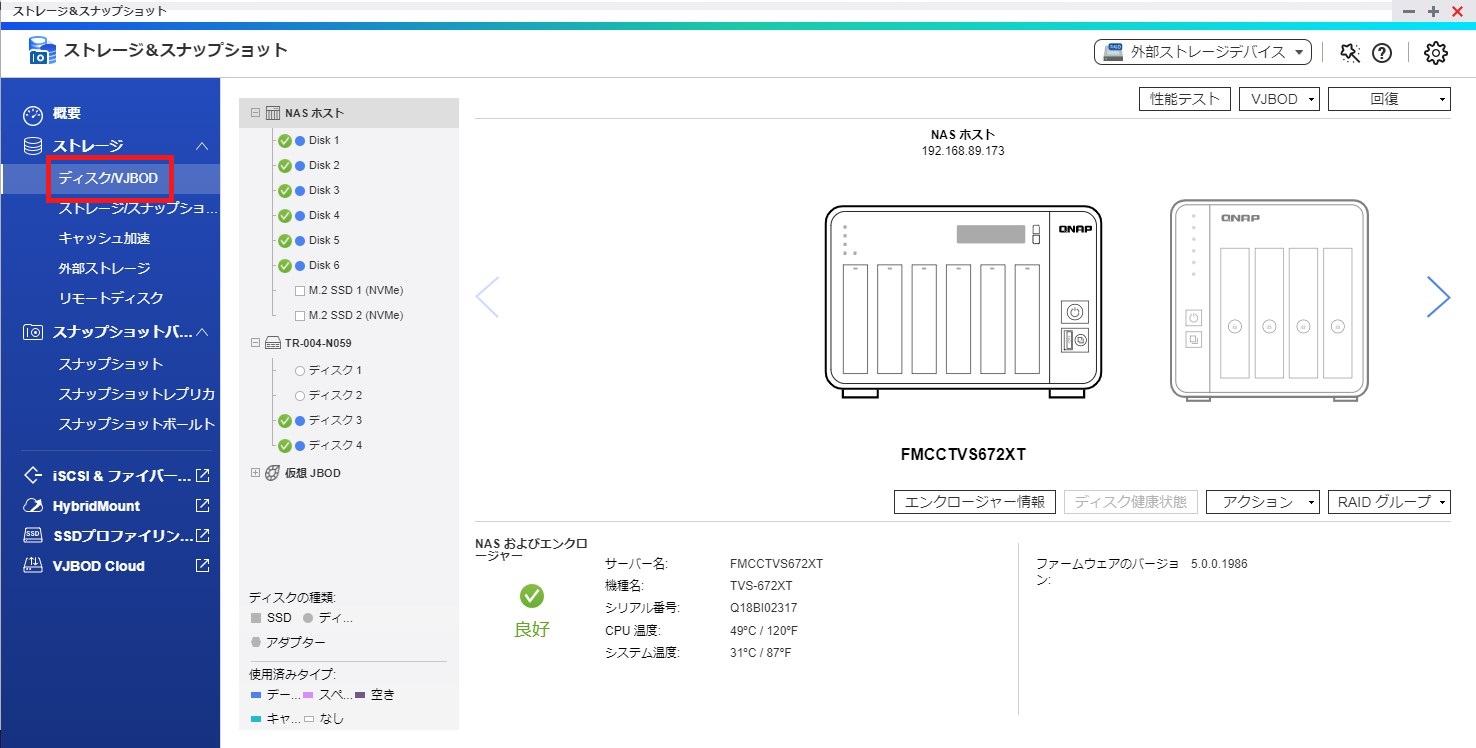Select ディスク 3 under TR-004-N059
The image size is (1476, 748).
tap(335, 420)
